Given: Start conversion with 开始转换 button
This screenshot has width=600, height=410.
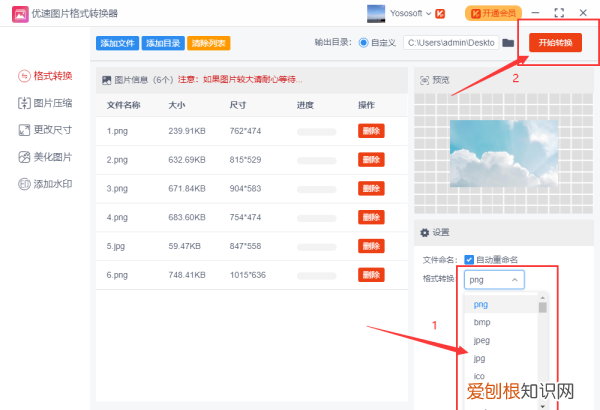Looking at the screenshot, I should coord(555,42).
